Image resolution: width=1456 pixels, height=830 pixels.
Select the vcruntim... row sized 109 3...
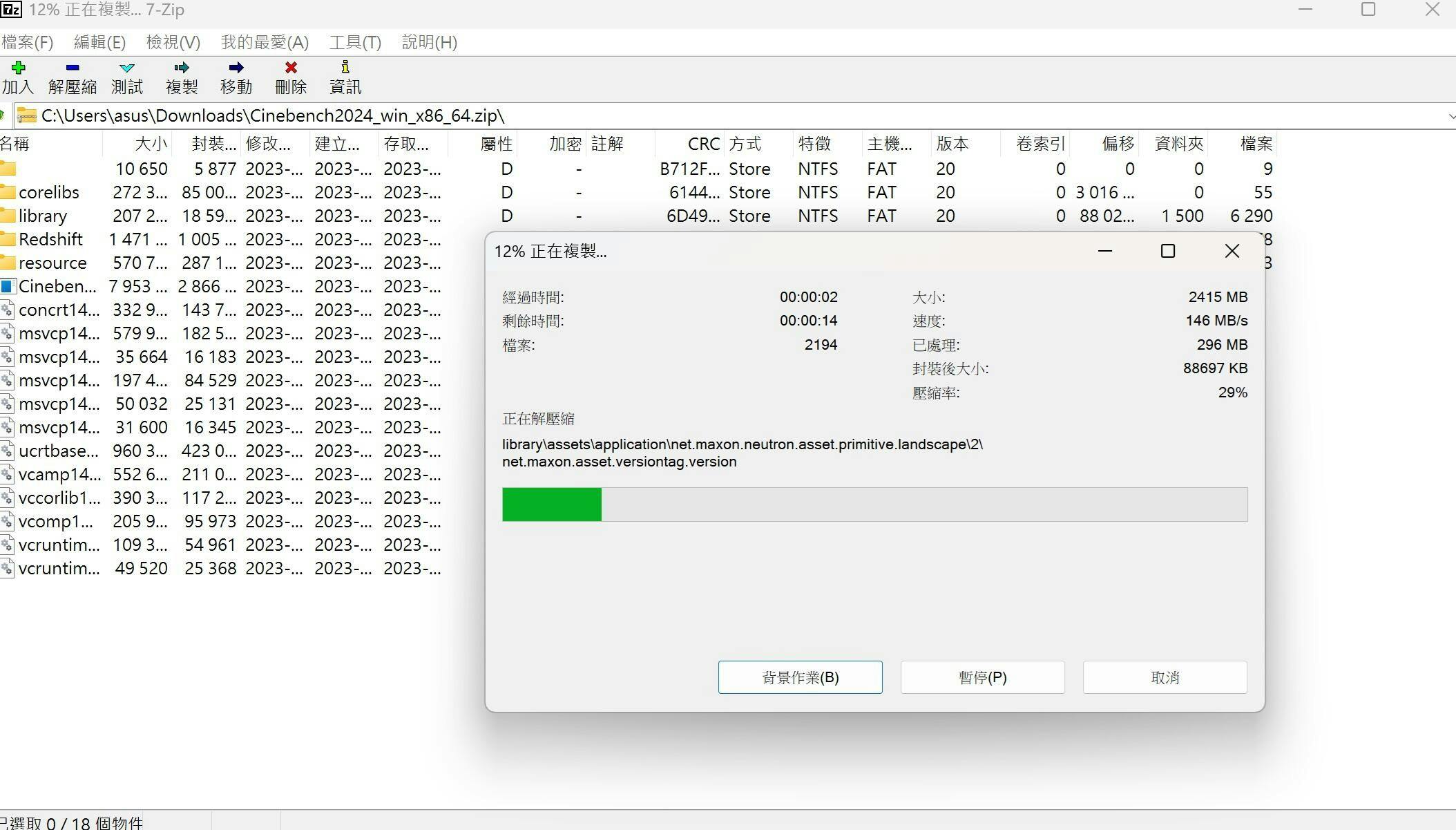(221, 545)
